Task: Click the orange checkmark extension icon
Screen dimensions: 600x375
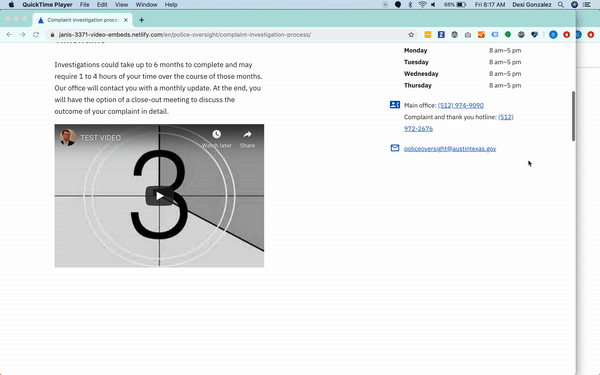Action: tap(481, 34)
